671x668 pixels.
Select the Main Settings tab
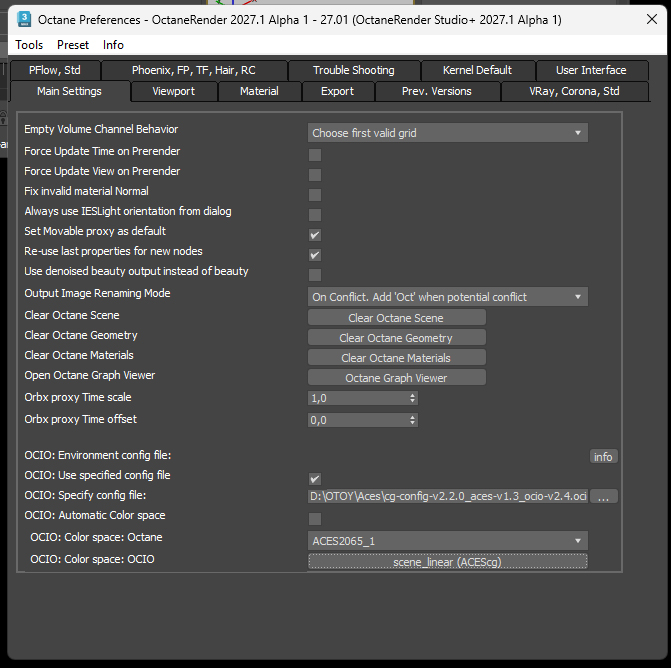coord(69,91)
